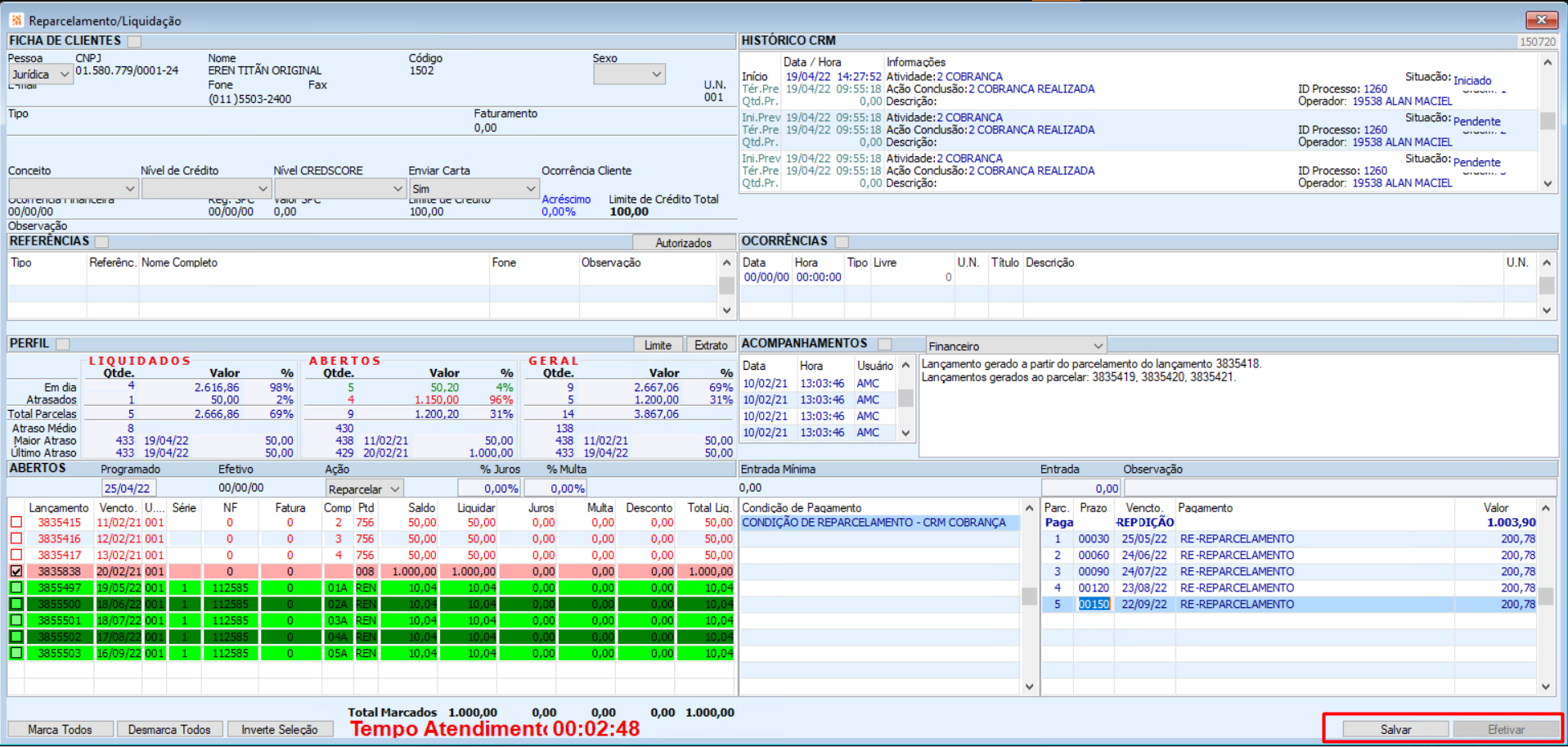Click scroll-up arrow of Condição de Pagamento list
The width and height of the screenshot is (1568, 747).
(1029, 508)
